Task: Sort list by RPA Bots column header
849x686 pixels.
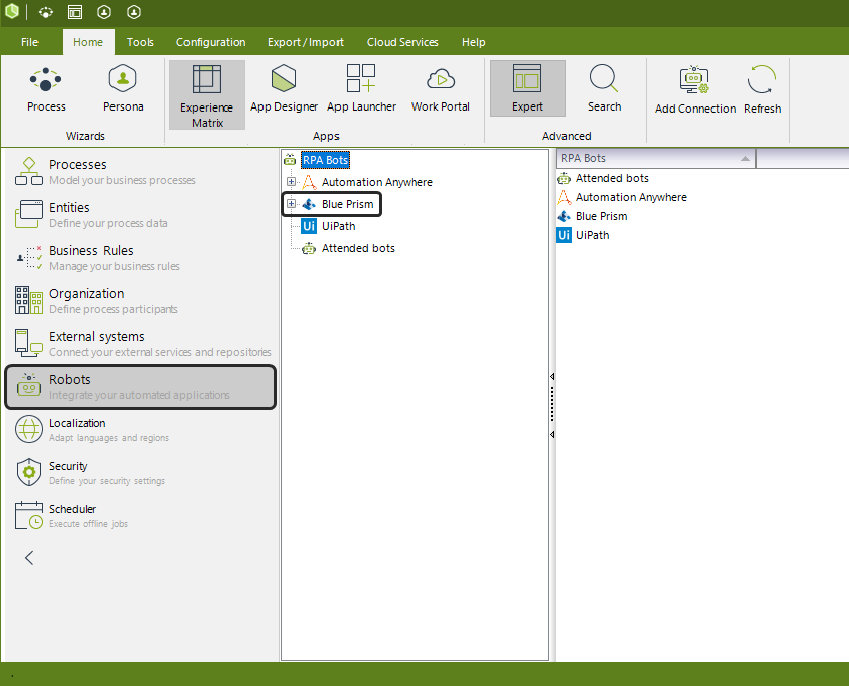Action: pyautogui.click(x=656, y=158)
